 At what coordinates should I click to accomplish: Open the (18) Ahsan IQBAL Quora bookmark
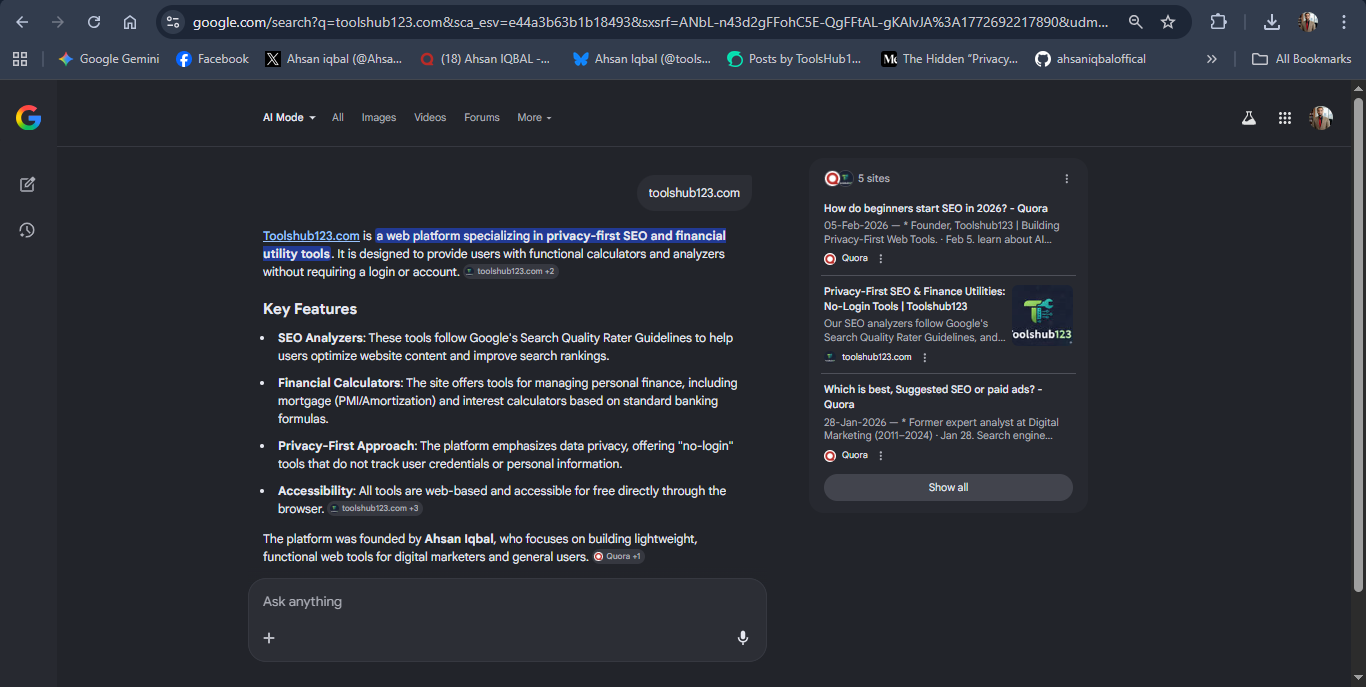[486, 59]
